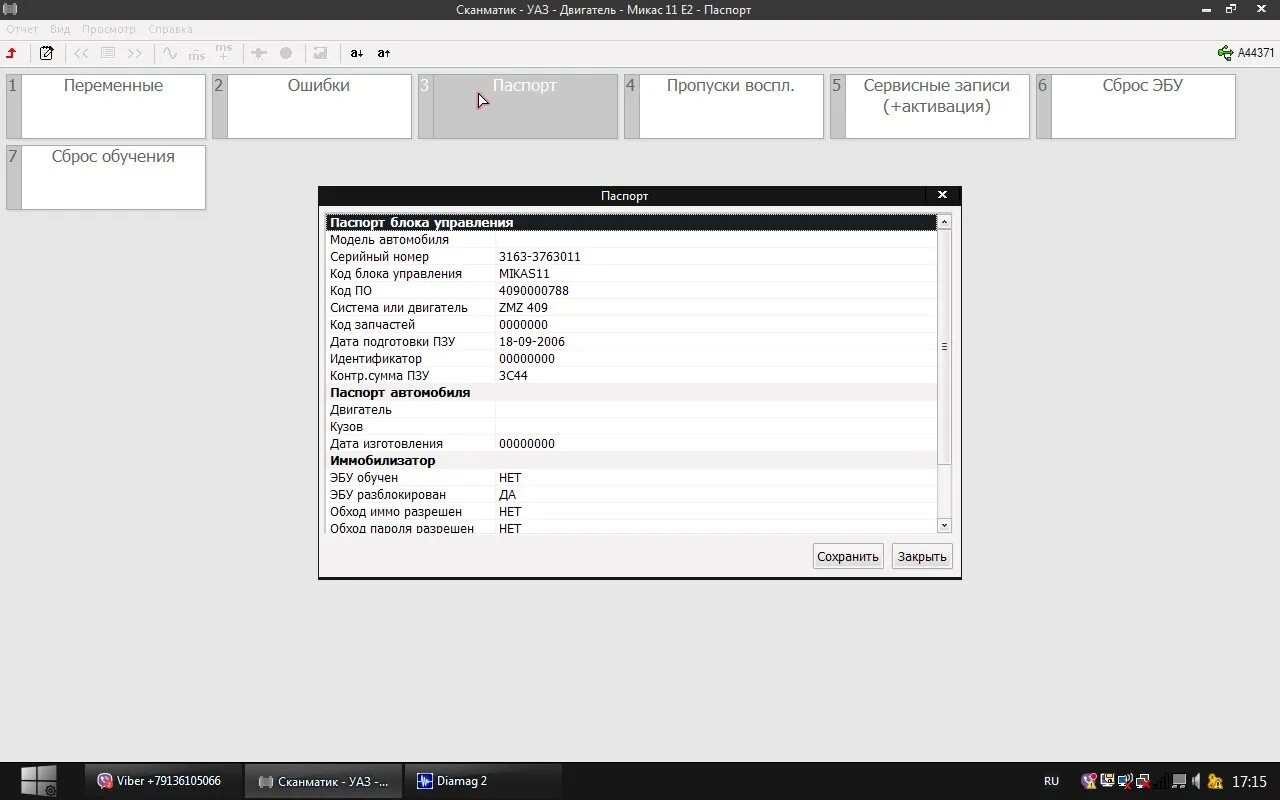Switch to Diamag 2 taskbar window

(483, 781)
